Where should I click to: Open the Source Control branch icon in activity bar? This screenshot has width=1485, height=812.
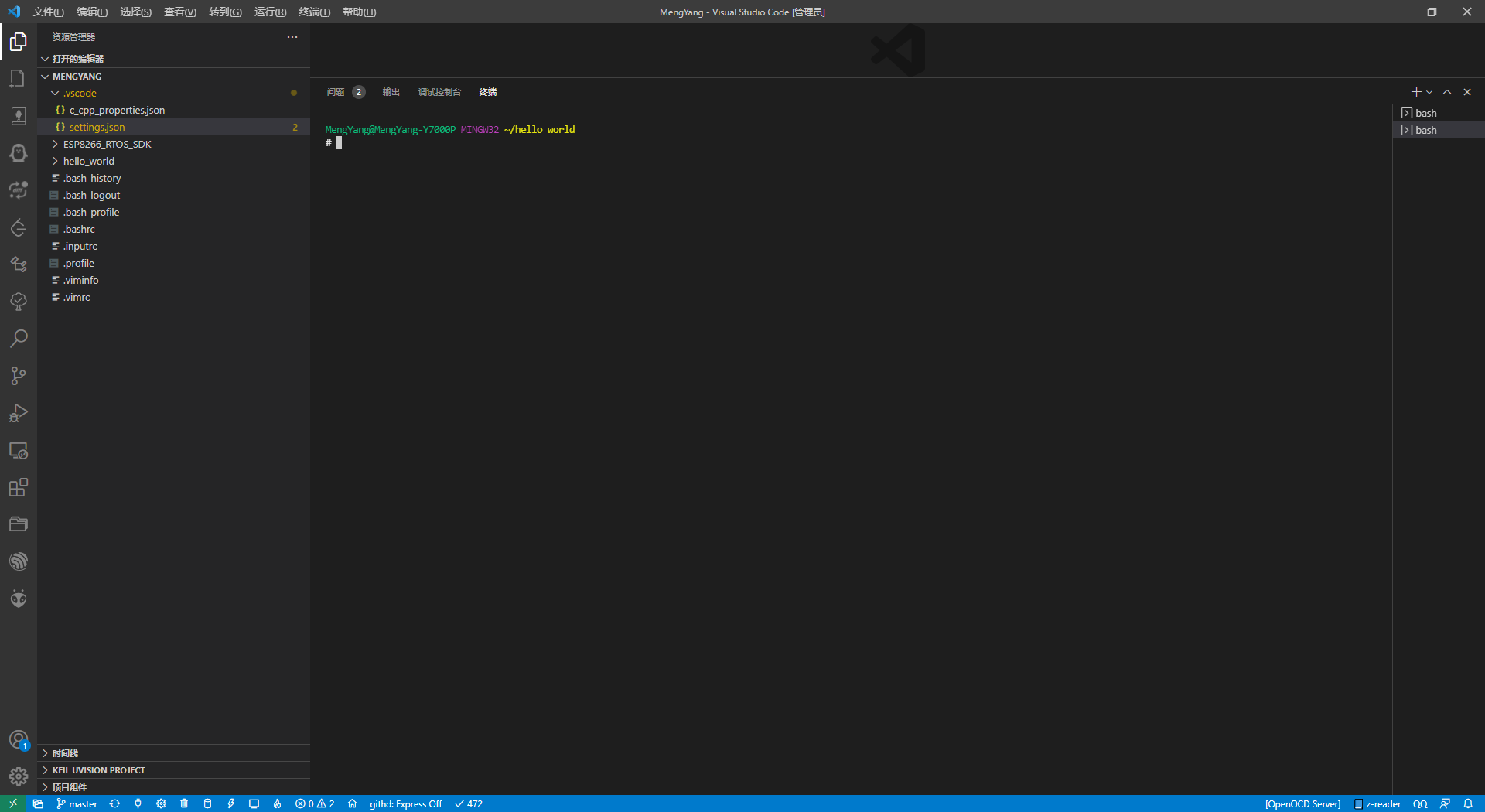[x=19, y=376]
